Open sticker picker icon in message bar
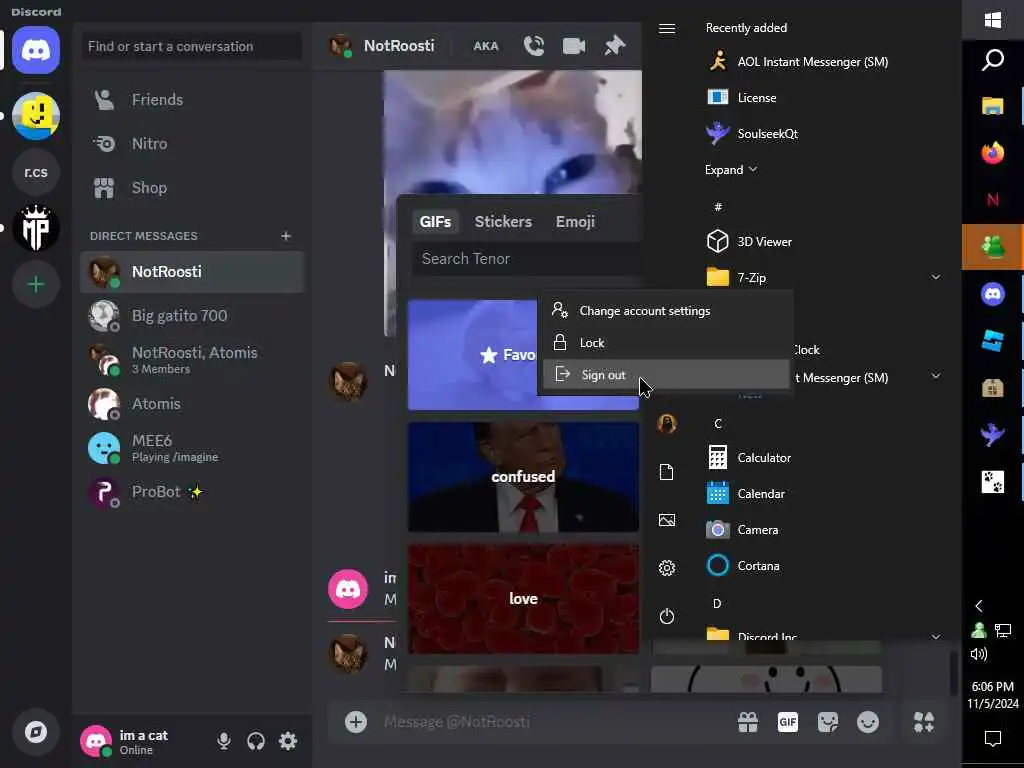Image resolution: width=1024 pixels, height=768 pixels. tap(828, 722)
